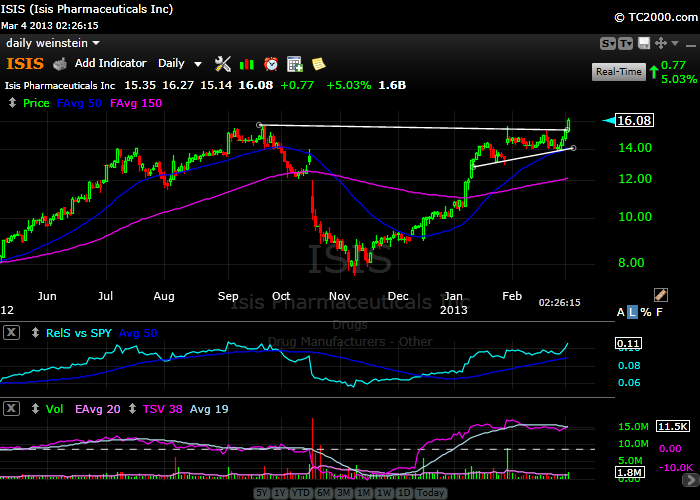Select the 6M time range tab
This screenshot has width=700, height=500.
pos(323,493)
